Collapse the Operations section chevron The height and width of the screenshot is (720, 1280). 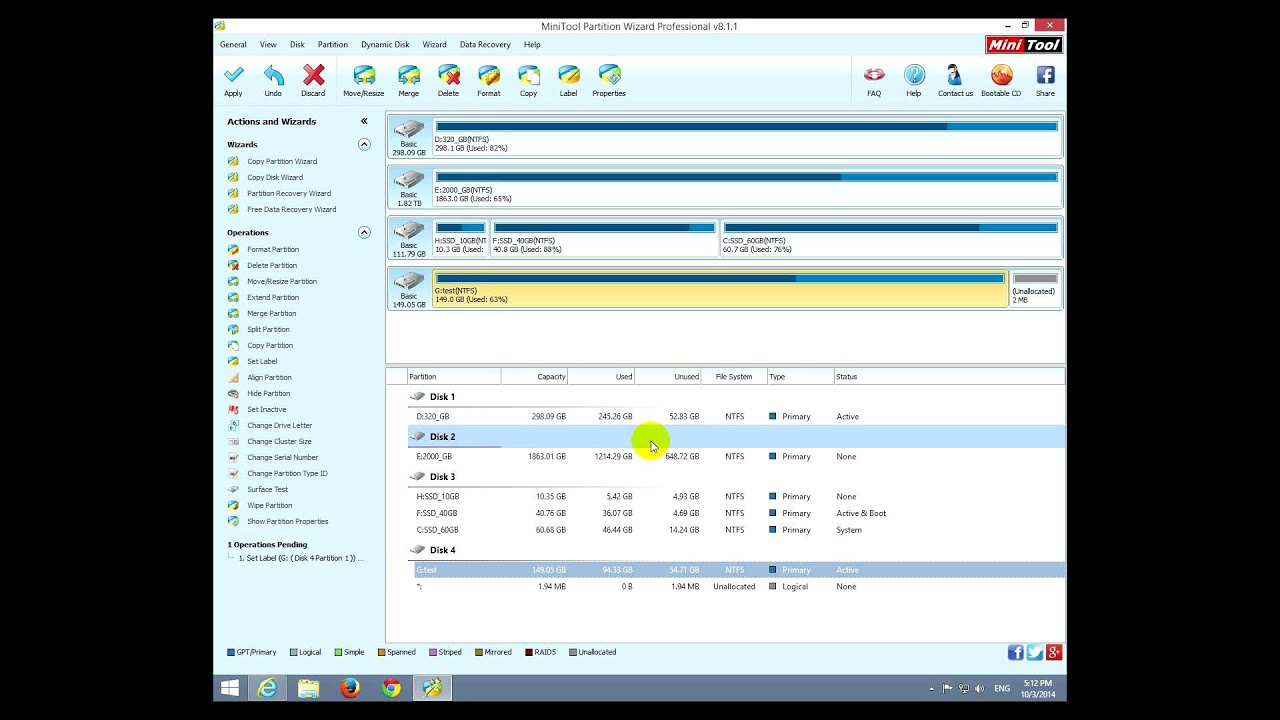(364, 232)
